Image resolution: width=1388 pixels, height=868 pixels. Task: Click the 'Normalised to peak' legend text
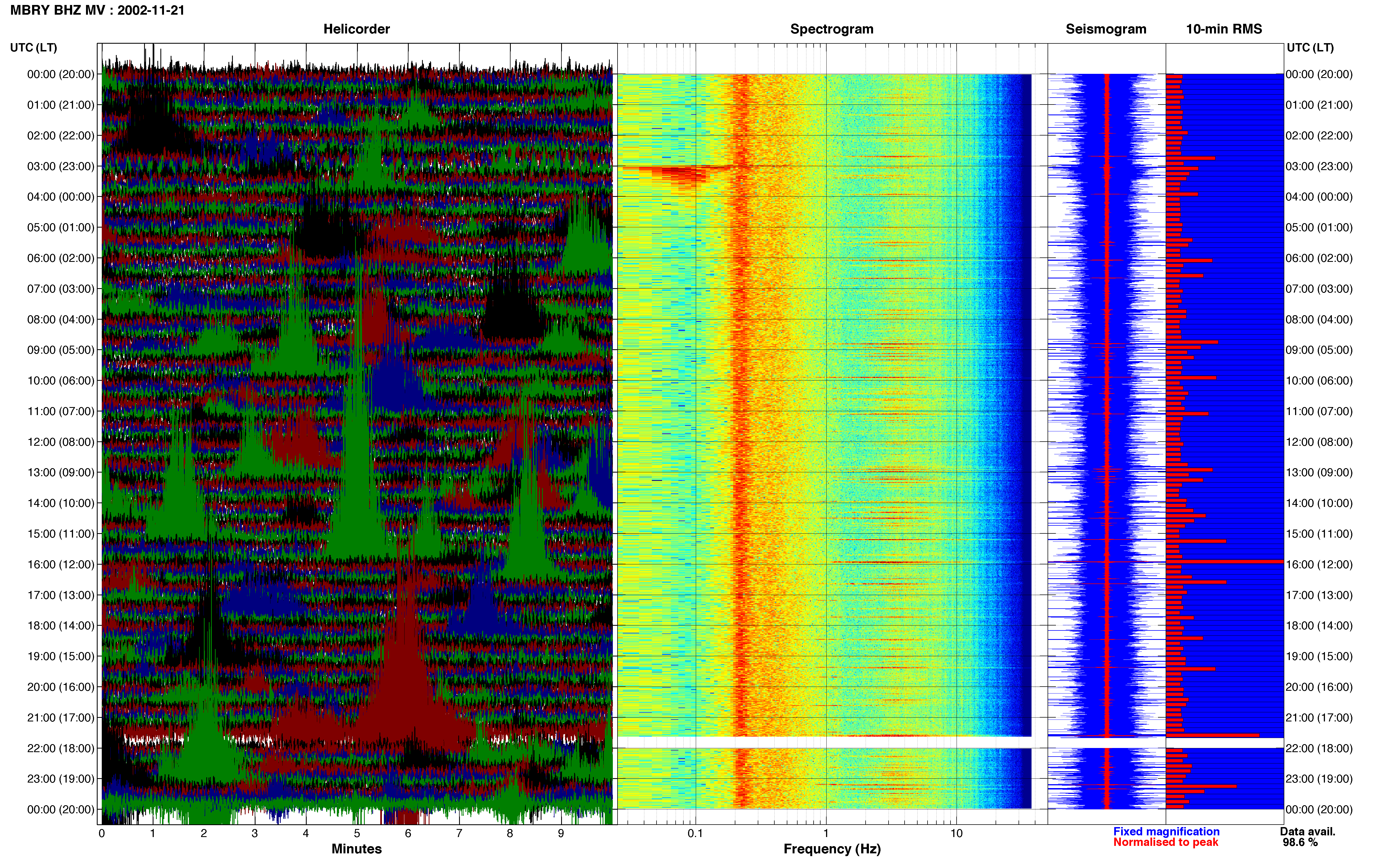coord(1165,842)
